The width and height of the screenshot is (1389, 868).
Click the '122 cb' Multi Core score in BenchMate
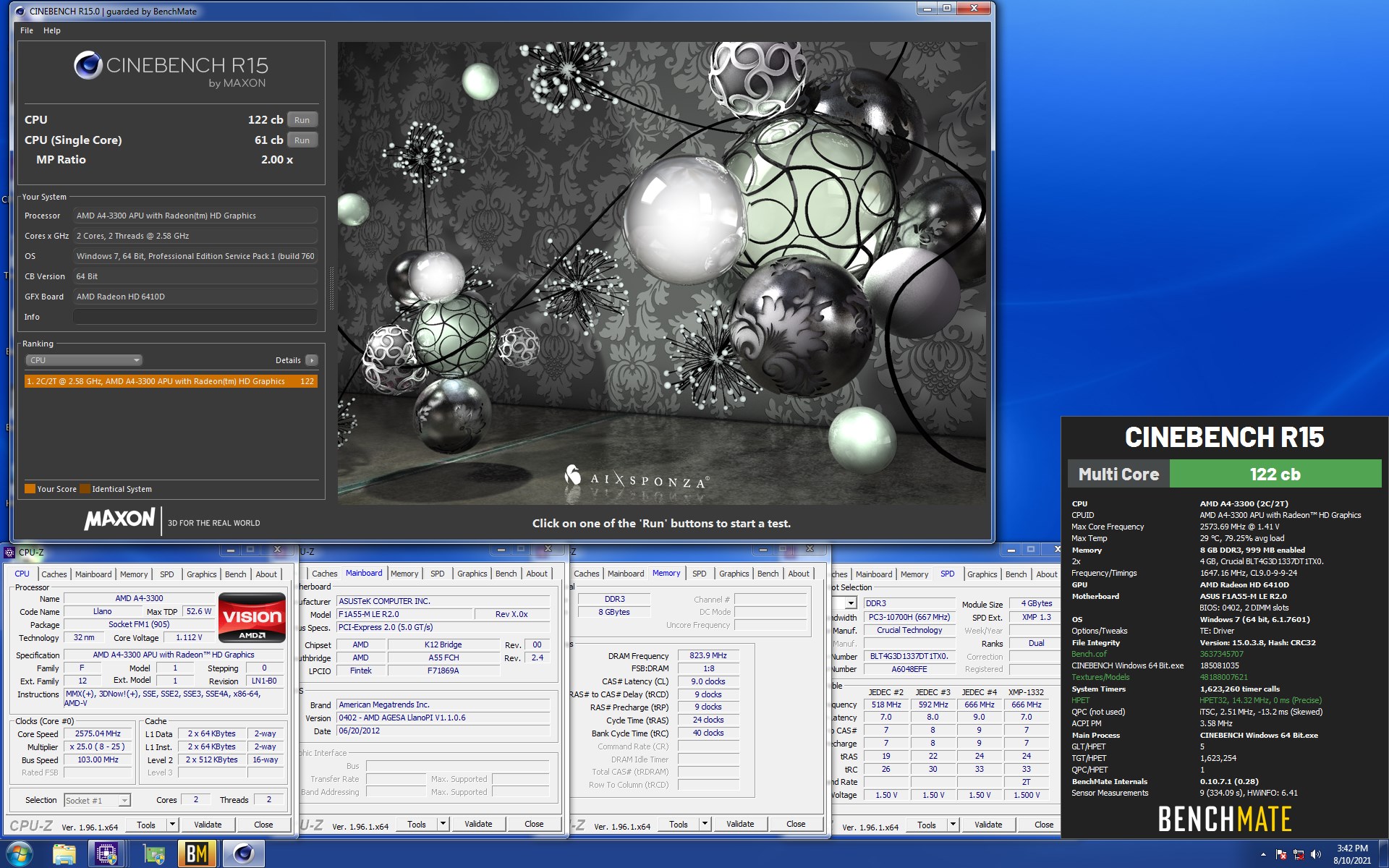pos(1275,475)
